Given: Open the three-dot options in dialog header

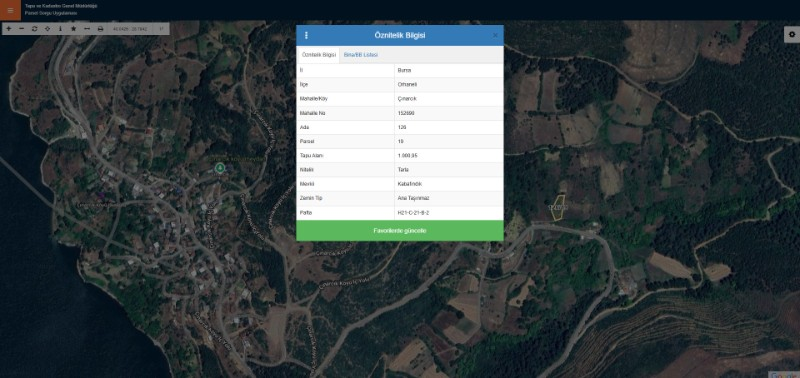Looking at the screenshot, I should (x=306, y=35).
